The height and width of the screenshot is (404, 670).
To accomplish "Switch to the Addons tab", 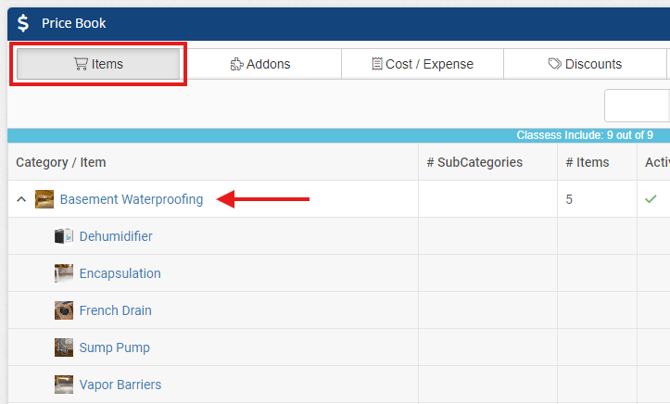I will [x=261, y=64].
